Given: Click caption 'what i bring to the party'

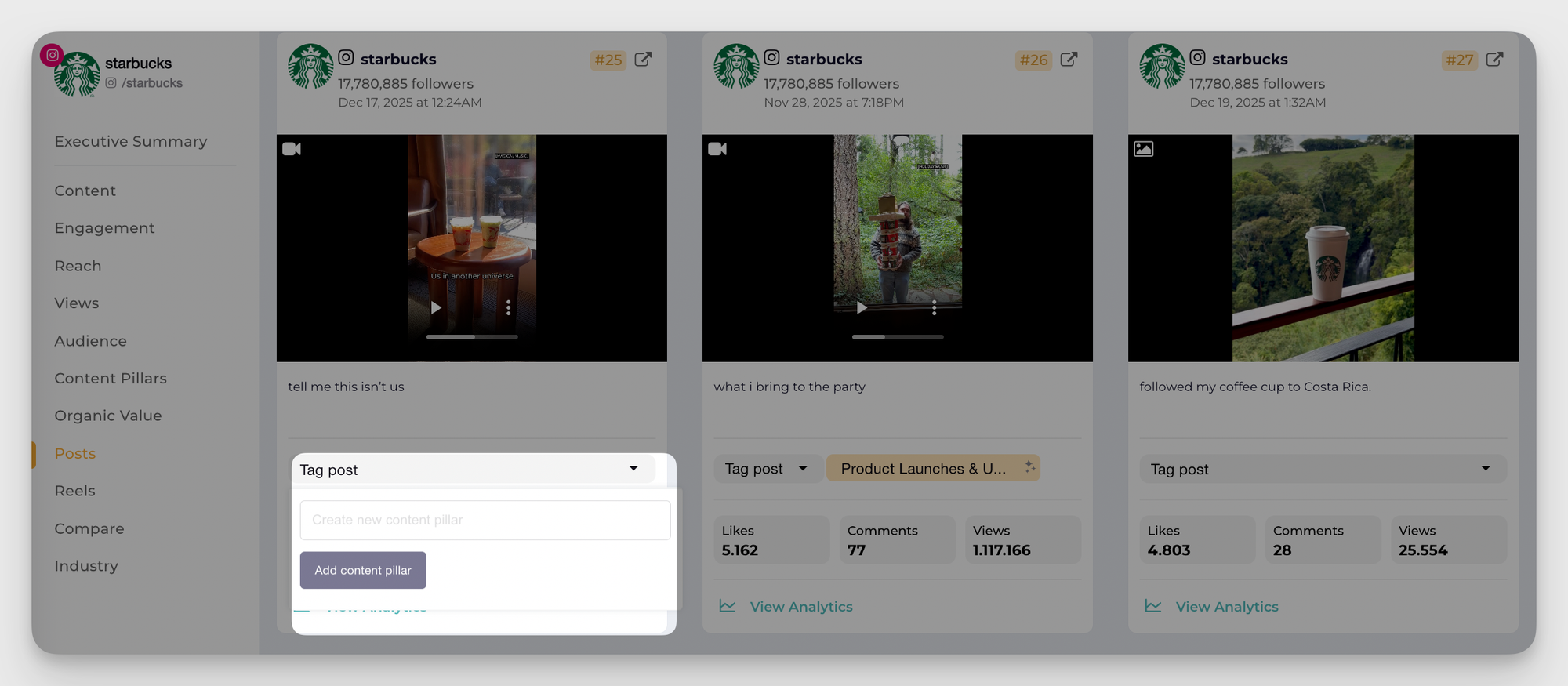Looking at the screenshot, I should 789,387.
